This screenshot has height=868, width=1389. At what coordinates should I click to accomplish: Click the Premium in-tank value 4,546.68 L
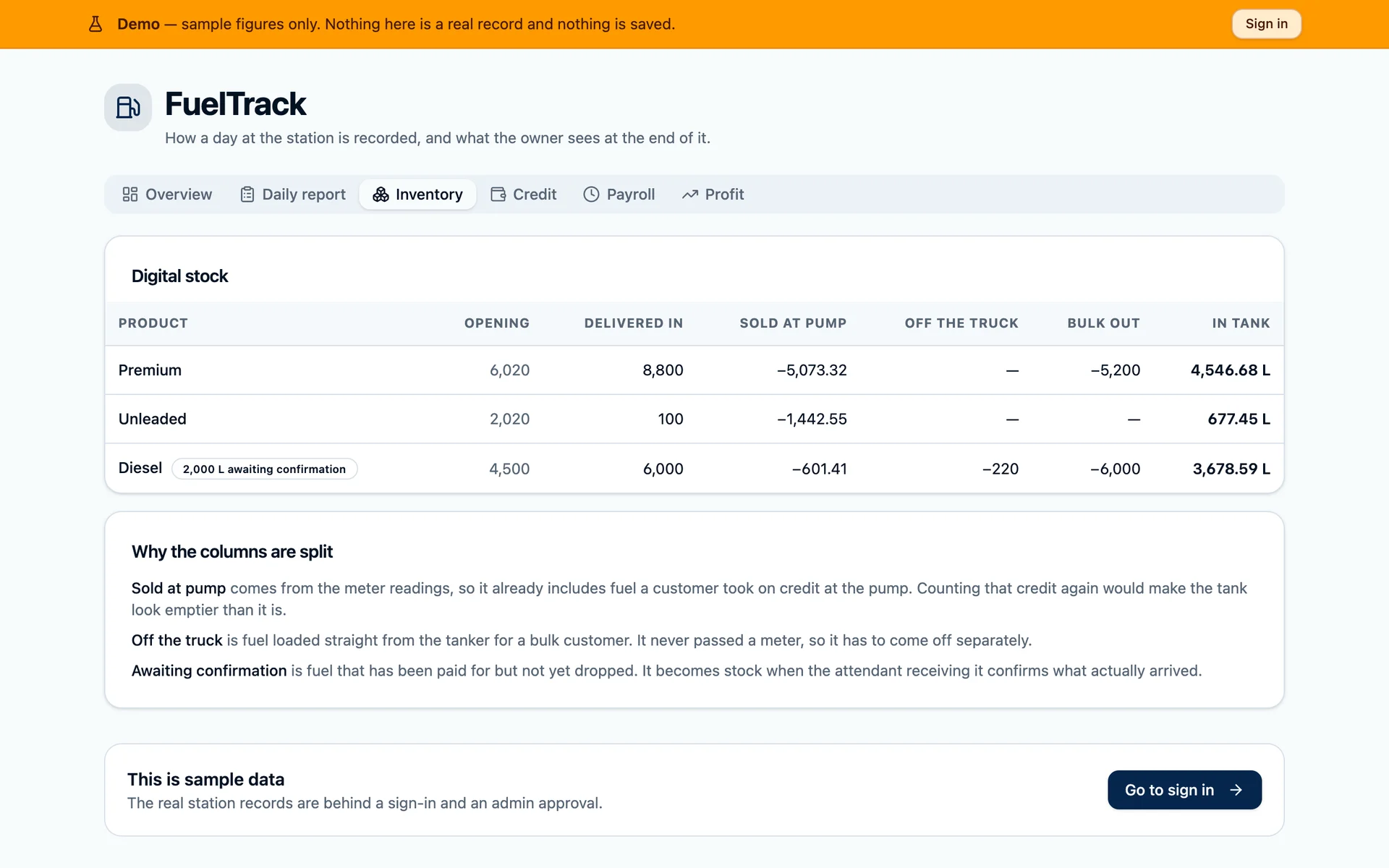(1231, 370)
